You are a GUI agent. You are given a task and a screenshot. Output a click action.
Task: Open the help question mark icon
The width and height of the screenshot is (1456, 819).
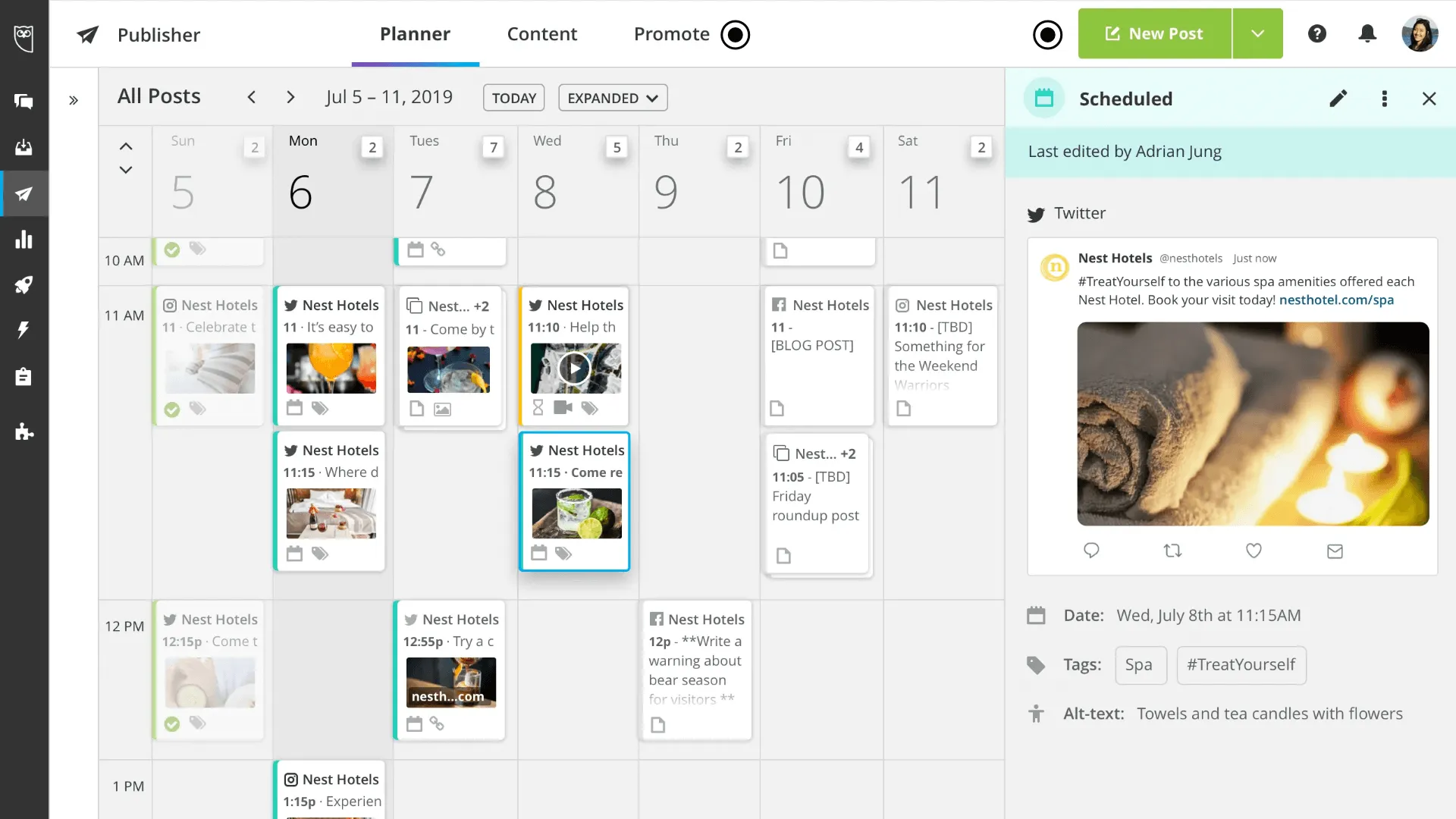click(x=1317, y=34)
